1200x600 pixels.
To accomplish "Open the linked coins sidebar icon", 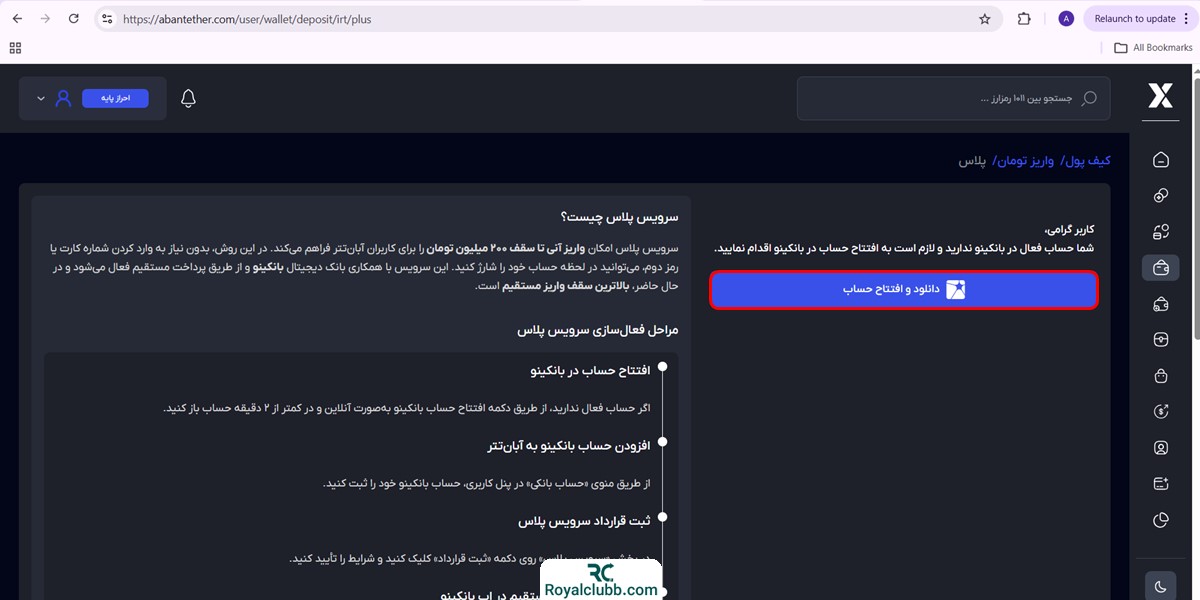I will point(1160,196).
